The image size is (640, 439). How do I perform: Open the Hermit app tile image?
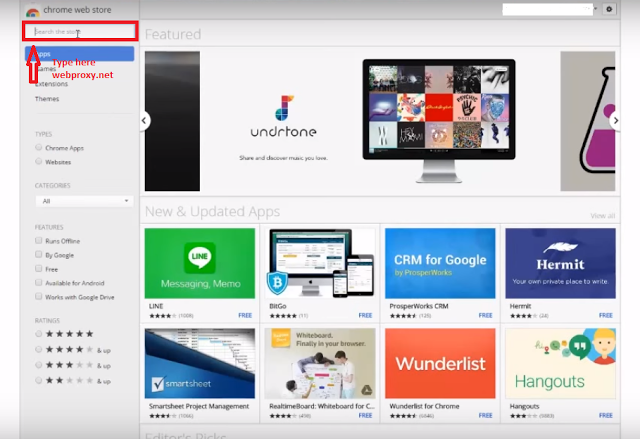pyautogui.click(x=560, y=263)
